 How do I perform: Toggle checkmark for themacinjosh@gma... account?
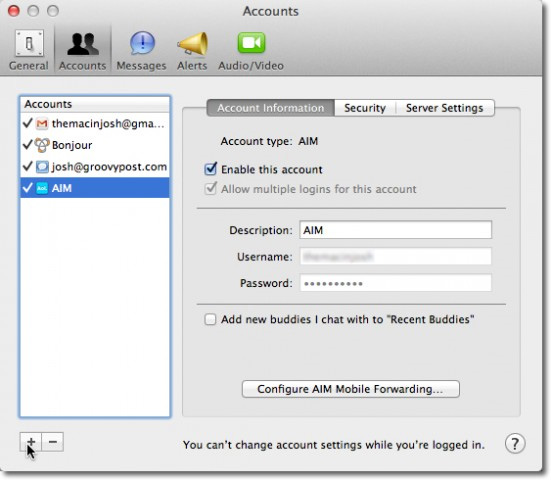pyautogui.click(x=27, y=123)
